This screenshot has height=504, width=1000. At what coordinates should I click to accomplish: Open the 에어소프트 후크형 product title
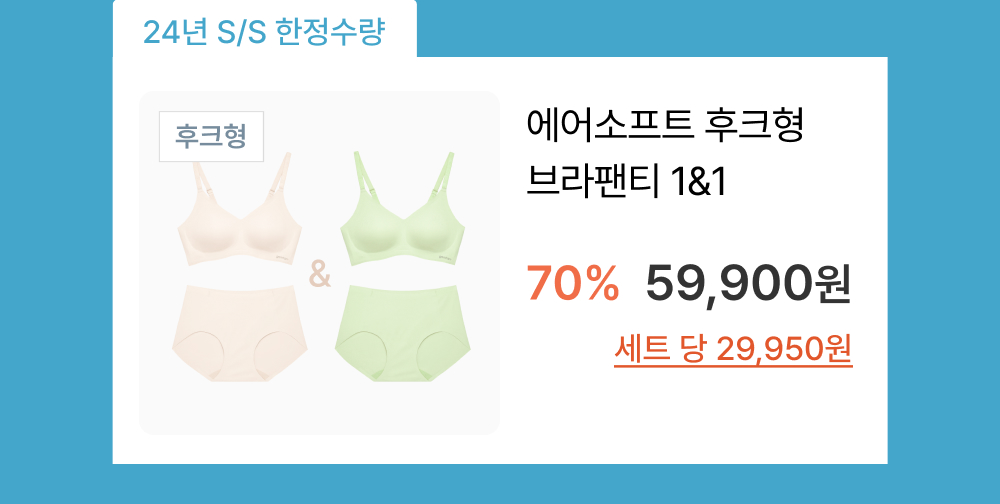click(664, 128)
